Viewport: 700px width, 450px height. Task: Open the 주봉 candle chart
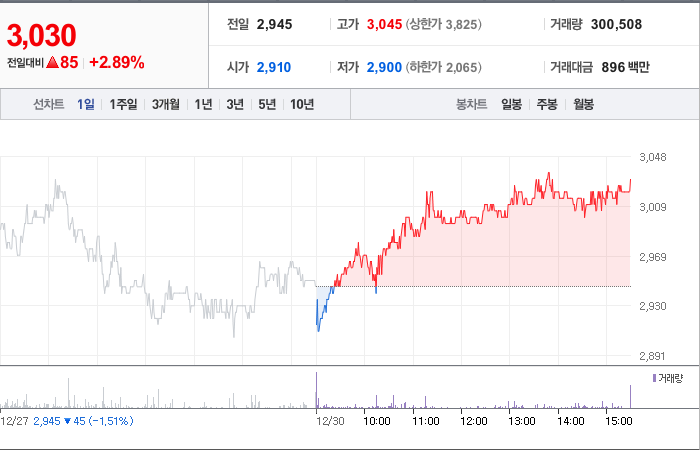tap(547, 104)
